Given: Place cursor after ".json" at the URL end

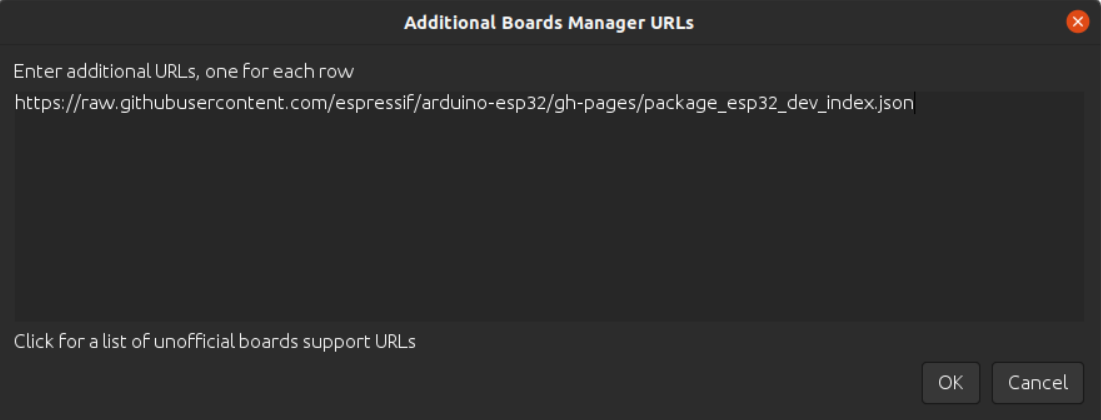Looking at the screenshot, I should point(914,104).
